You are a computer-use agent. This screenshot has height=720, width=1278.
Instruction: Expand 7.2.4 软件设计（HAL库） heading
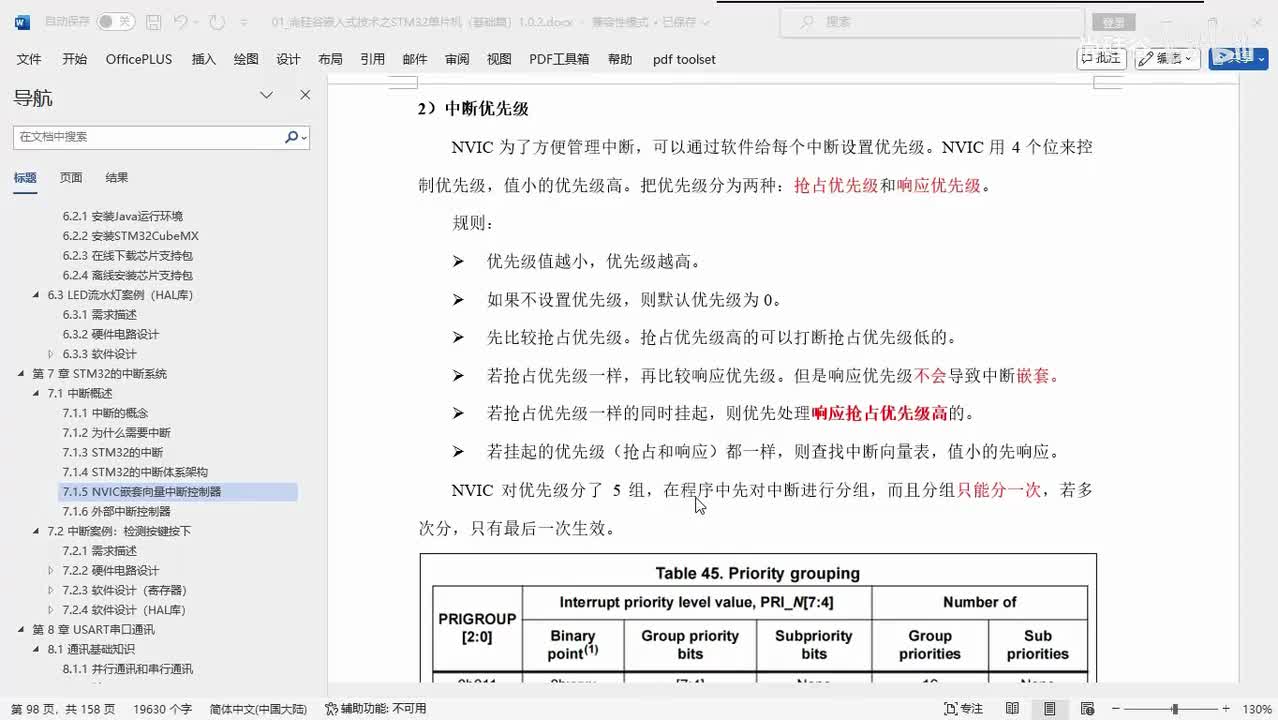[51, 610]
